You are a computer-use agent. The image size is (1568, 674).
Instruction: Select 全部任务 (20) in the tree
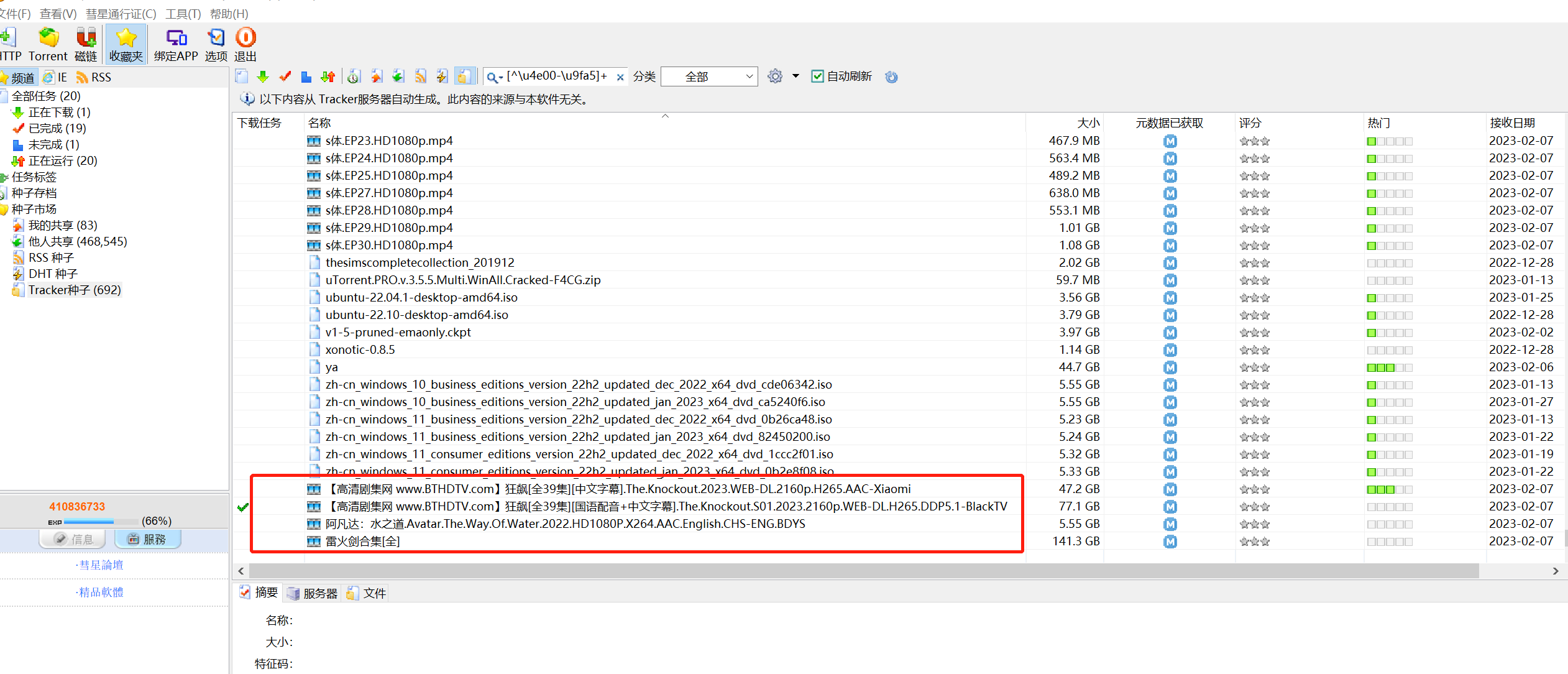coord(46,96)
